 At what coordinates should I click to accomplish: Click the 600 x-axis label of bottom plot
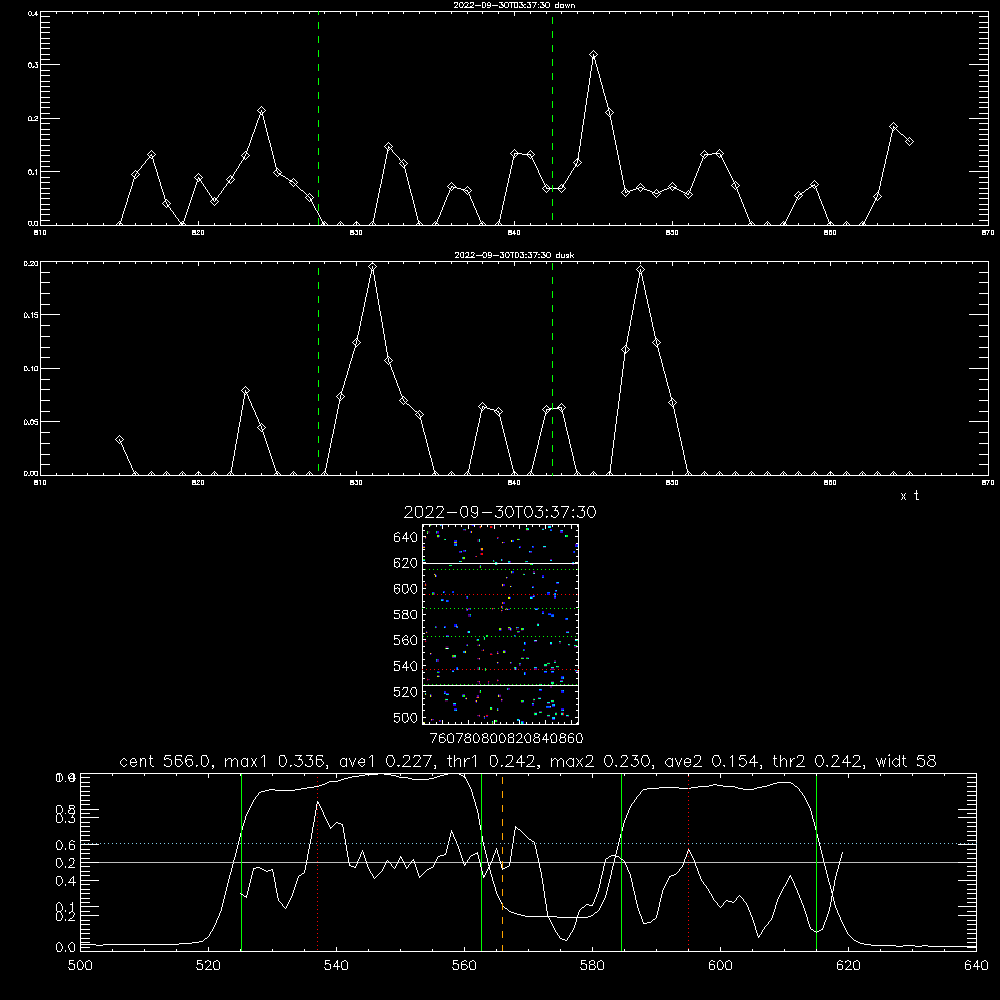point(720,966)
